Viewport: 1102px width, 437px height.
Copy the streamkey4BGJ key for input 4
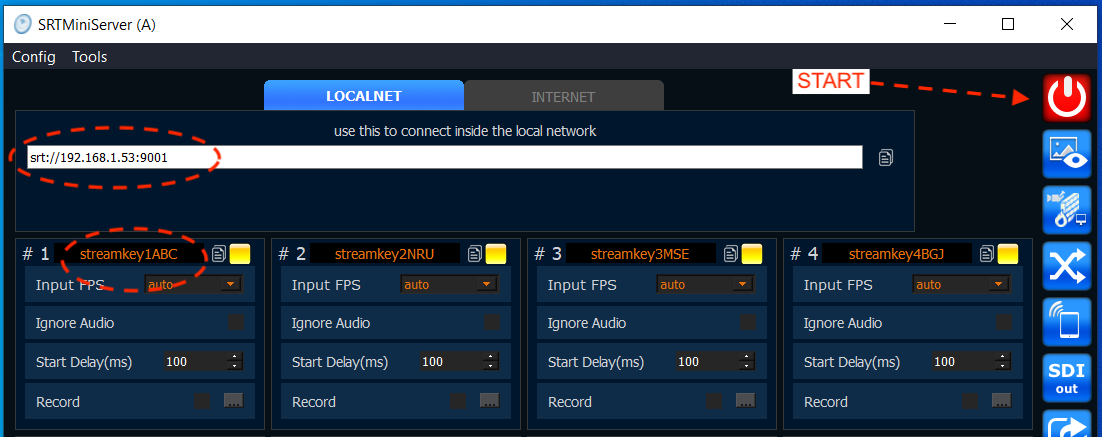click(x=987, y=254)
